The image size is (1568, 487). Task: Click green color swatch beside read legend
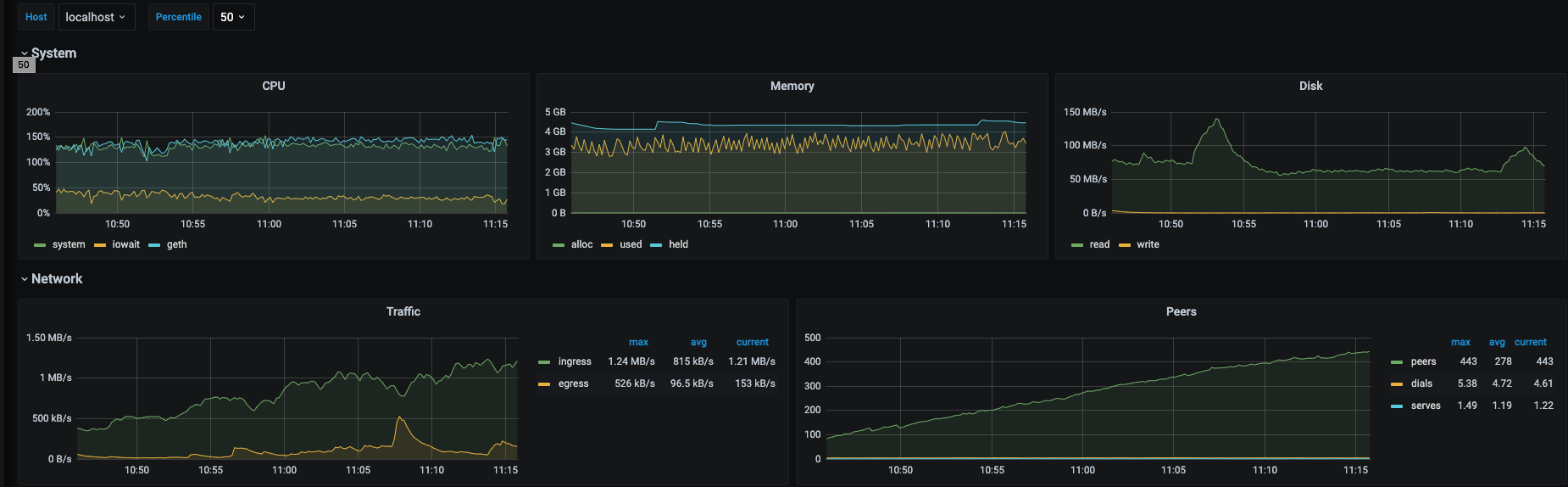[1077, 245]
